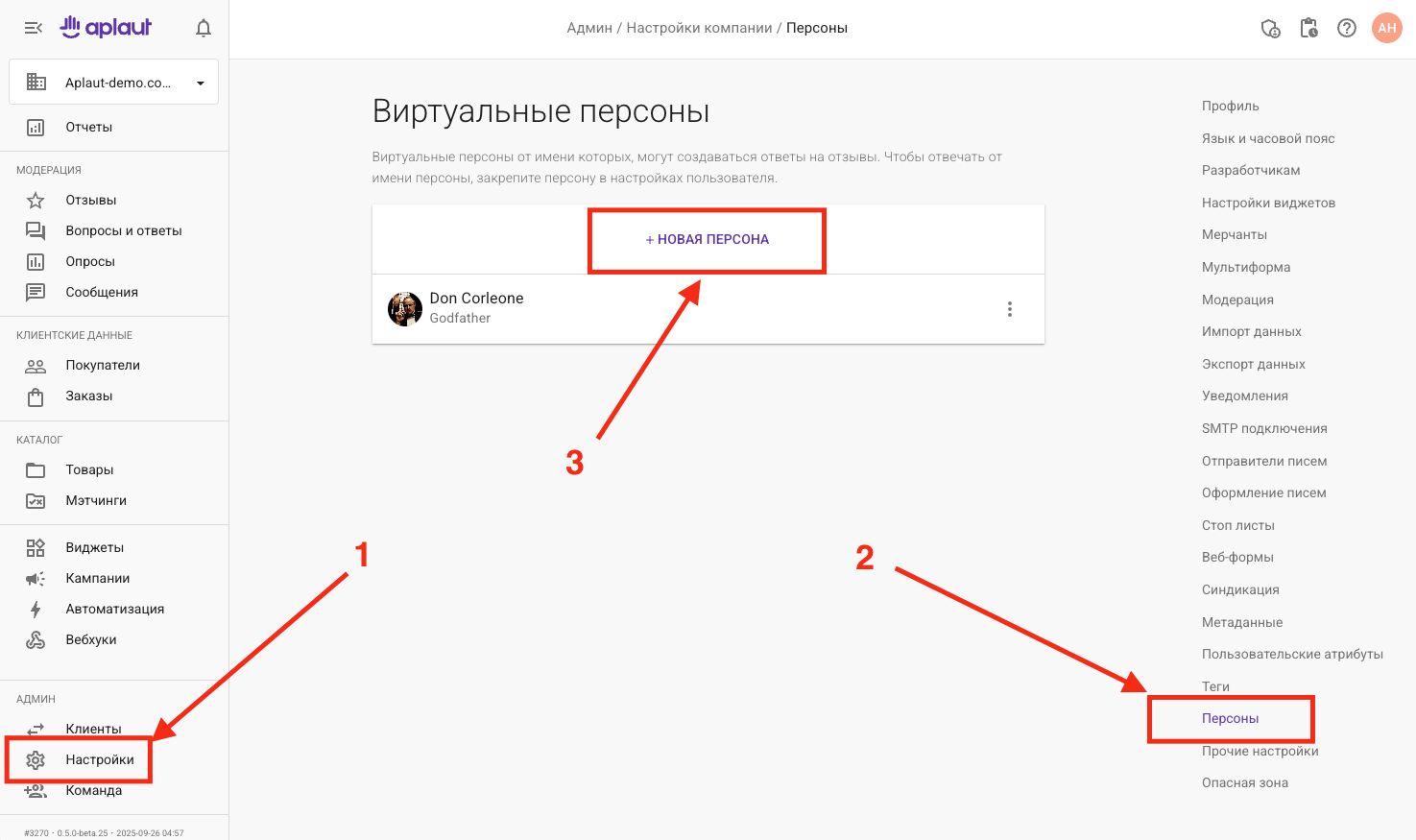1416x840 pixels.
Task: Open the shield clock icon in header
Action: tap(1270, 28)
